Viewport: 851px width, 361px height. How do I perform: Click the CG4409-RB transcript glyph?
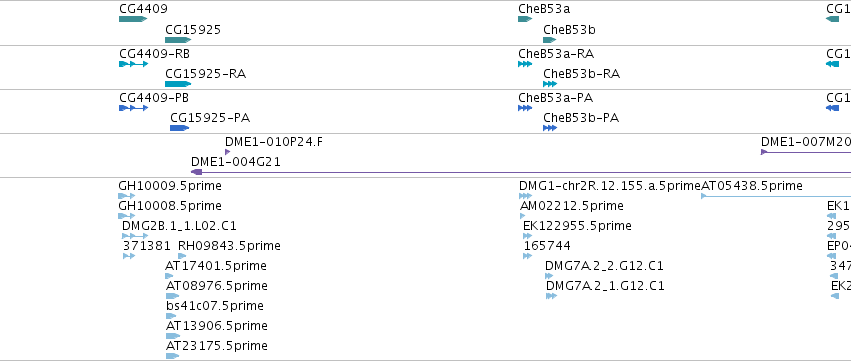[x=134, y=64]
